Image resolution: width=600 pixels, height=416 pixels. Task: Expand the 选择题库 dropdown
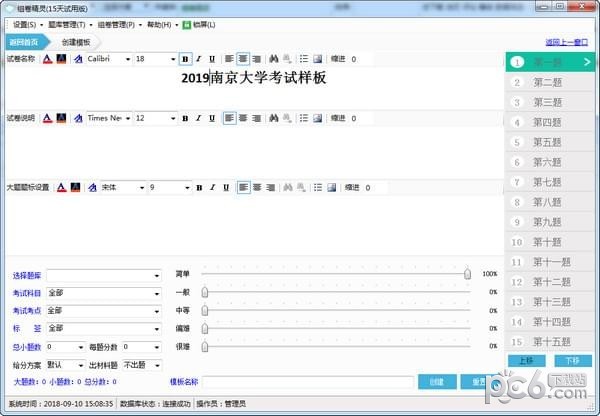coord(156,276)
